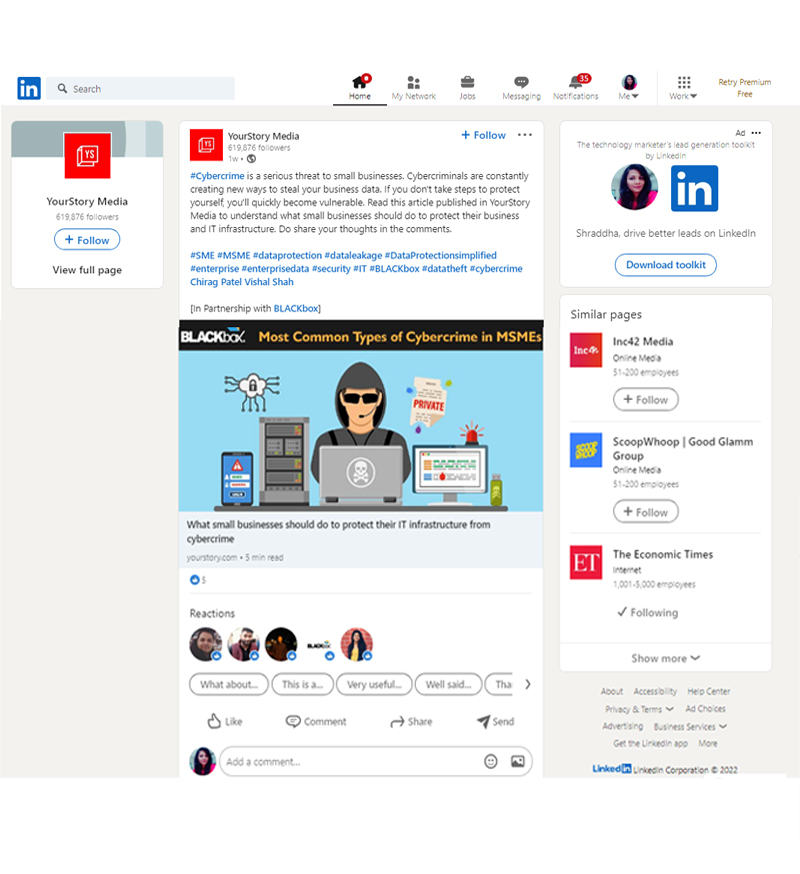Open Notifications bell with 35 badge
800x874 pixels.
[575, 83]
